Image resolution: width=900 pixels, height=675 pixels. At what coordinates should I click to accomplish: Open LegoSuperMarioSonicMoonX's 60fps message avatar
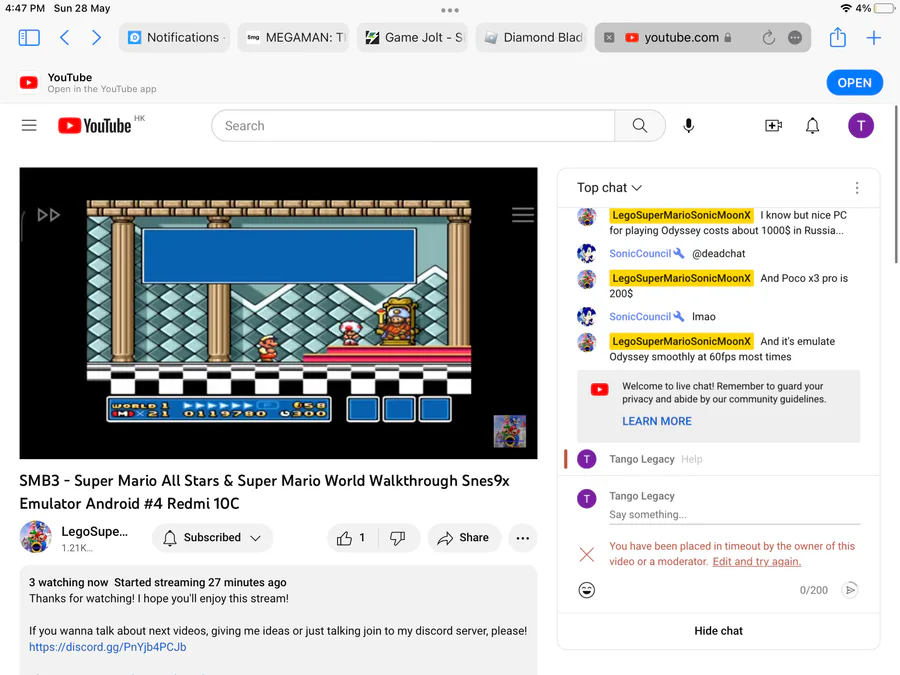tap(587, 342)
